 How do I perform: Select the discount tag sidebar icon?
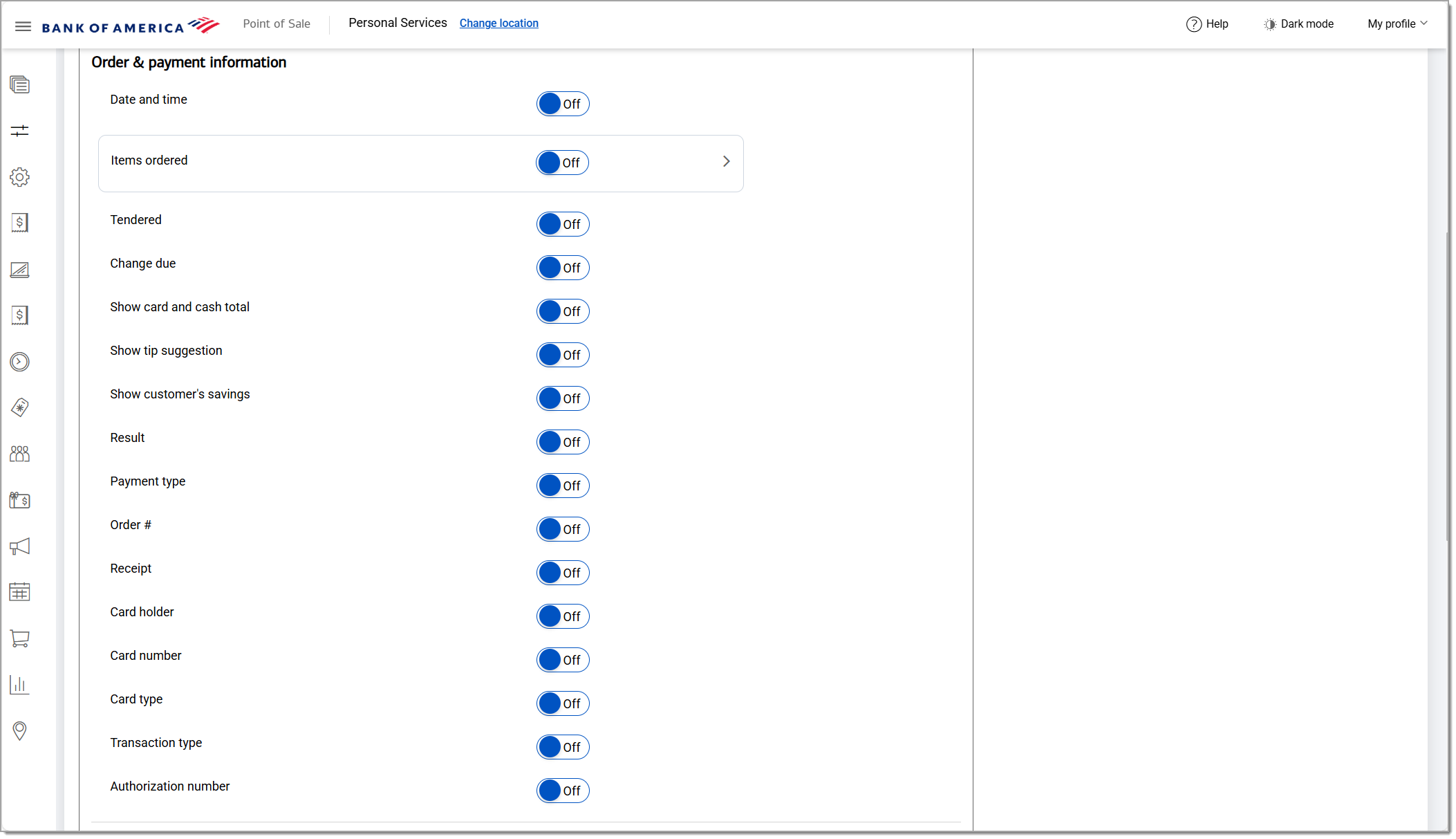click(x=19, y=407)
